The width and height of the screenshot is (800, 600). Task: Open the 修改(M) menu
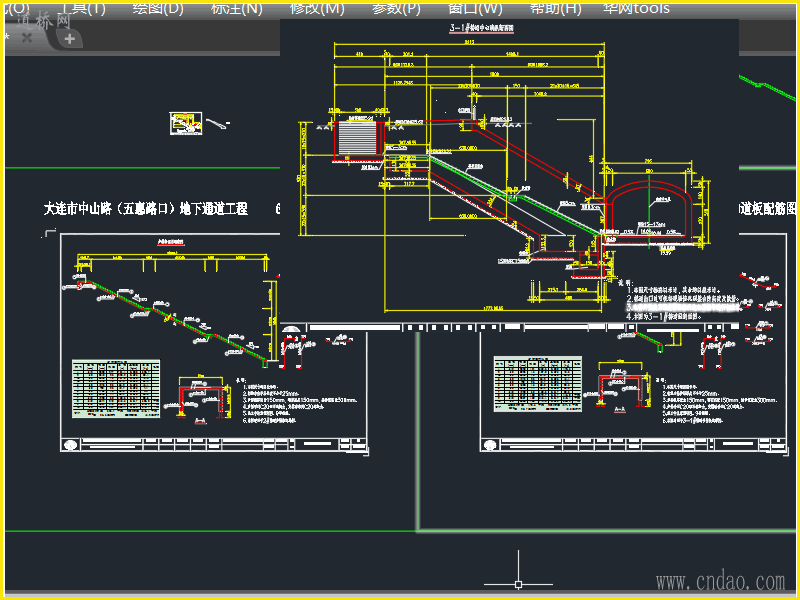pyautogui.click(x=317, y=8)
